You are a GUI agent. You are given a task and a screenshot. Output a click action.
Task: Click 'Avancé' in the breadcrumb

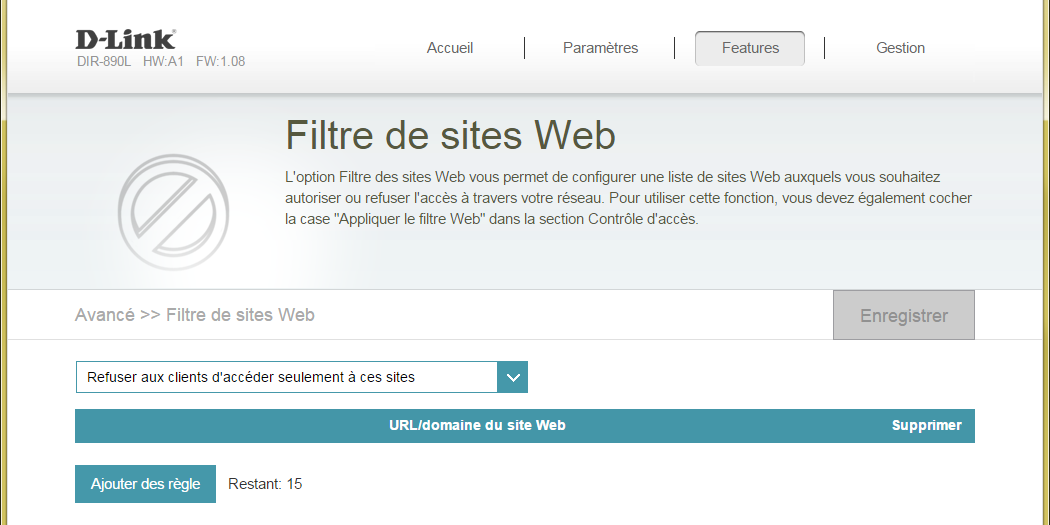(104, 315)
